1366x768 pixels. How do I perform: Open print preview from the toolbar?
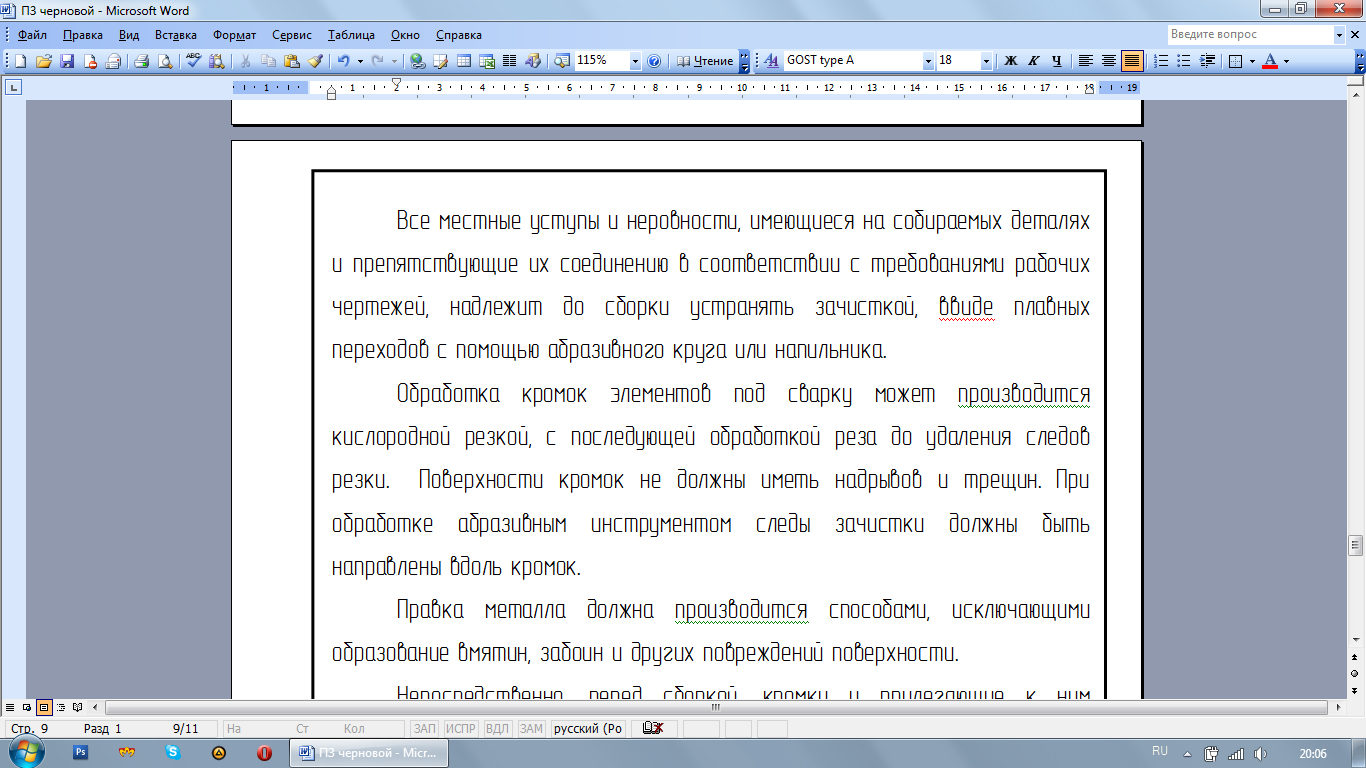[x=164, y=61]
